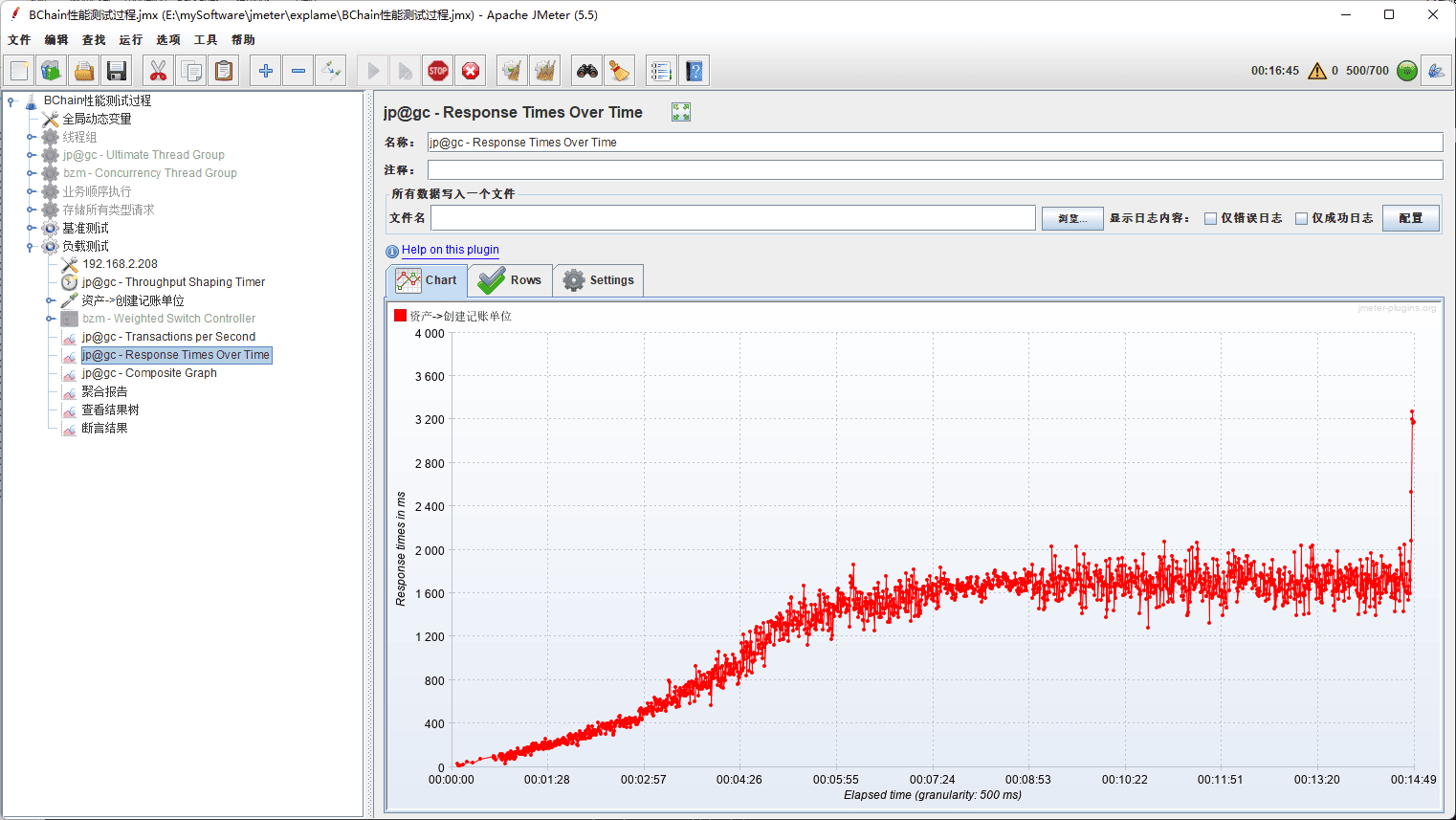1456x820 pixels.
Task: Open the Help on this plugin link
Action: (x=450, y=250)
